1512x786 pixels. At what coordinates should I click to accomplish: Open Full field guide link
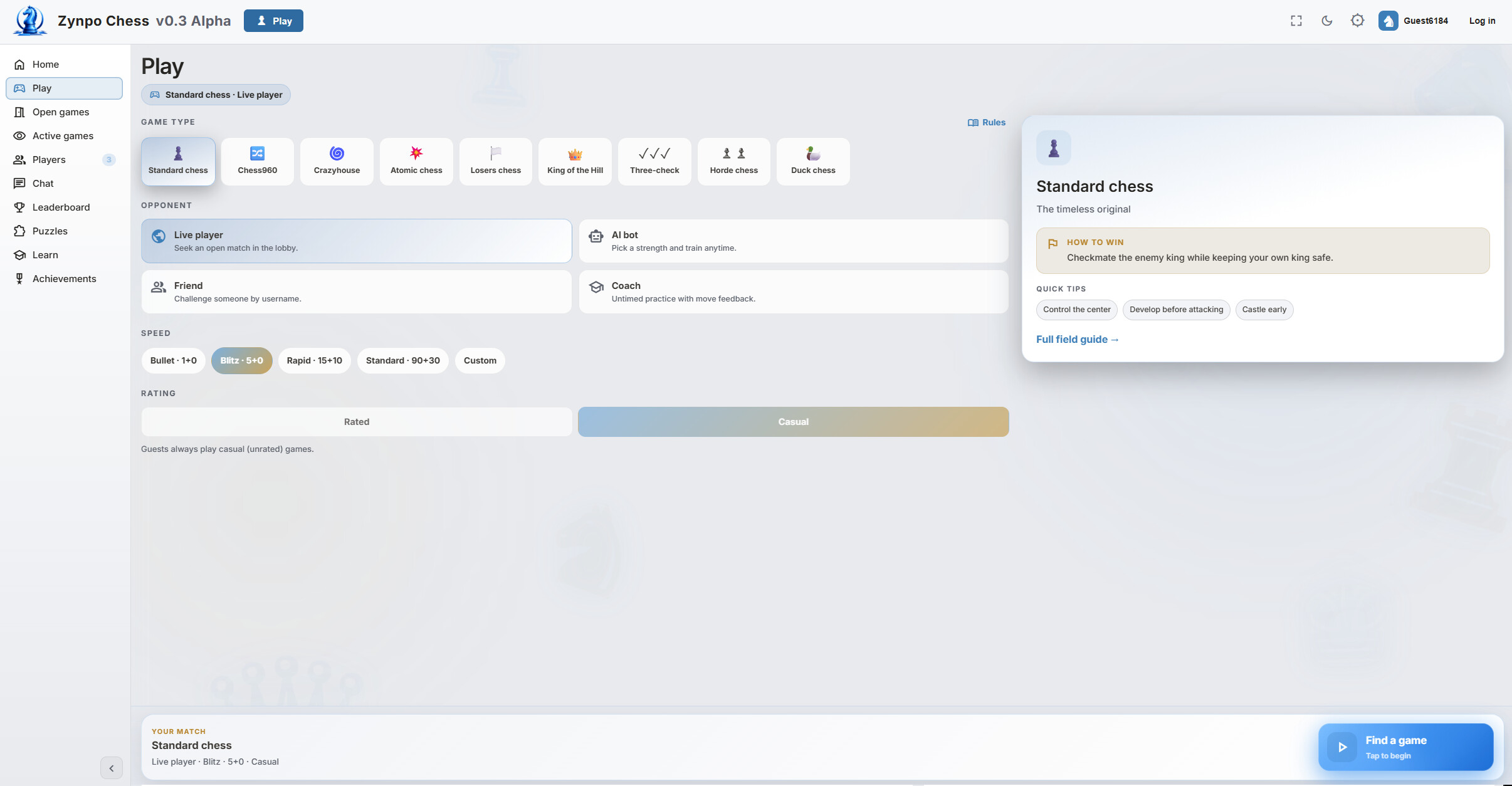[1077, 339]
